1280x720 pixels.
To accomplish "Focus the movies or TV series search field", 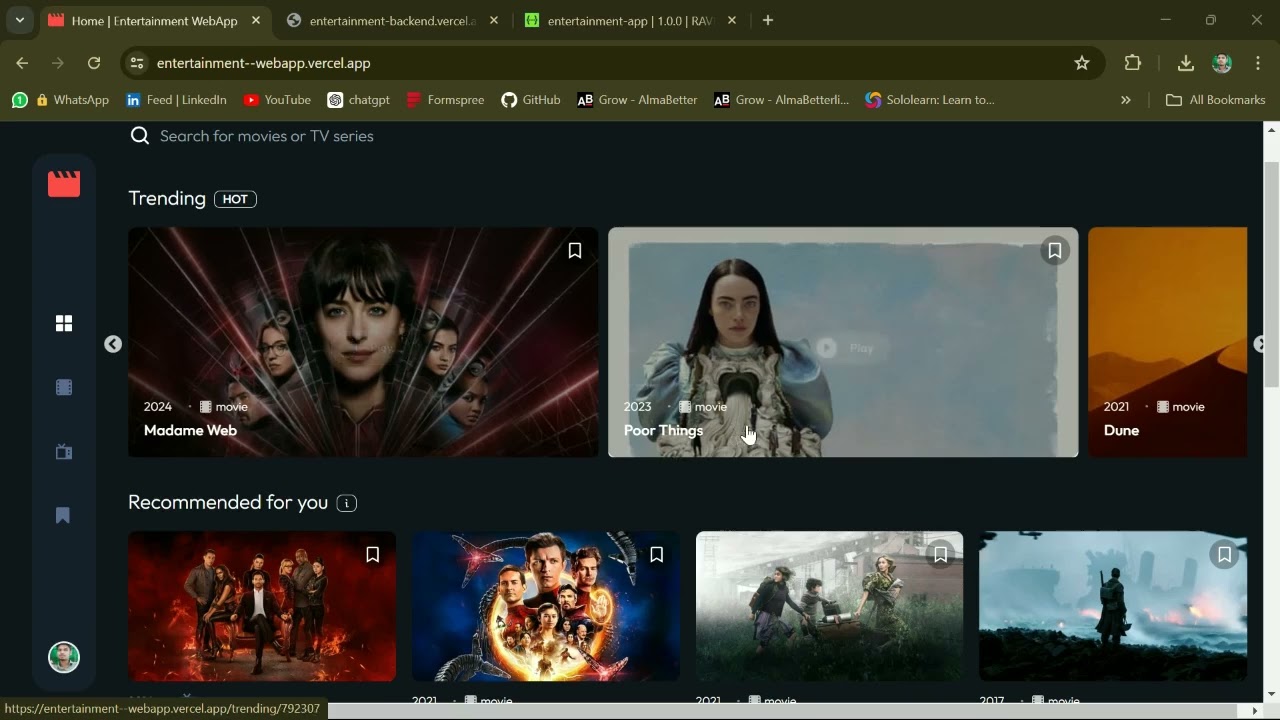I will click(x=267, y=136).
